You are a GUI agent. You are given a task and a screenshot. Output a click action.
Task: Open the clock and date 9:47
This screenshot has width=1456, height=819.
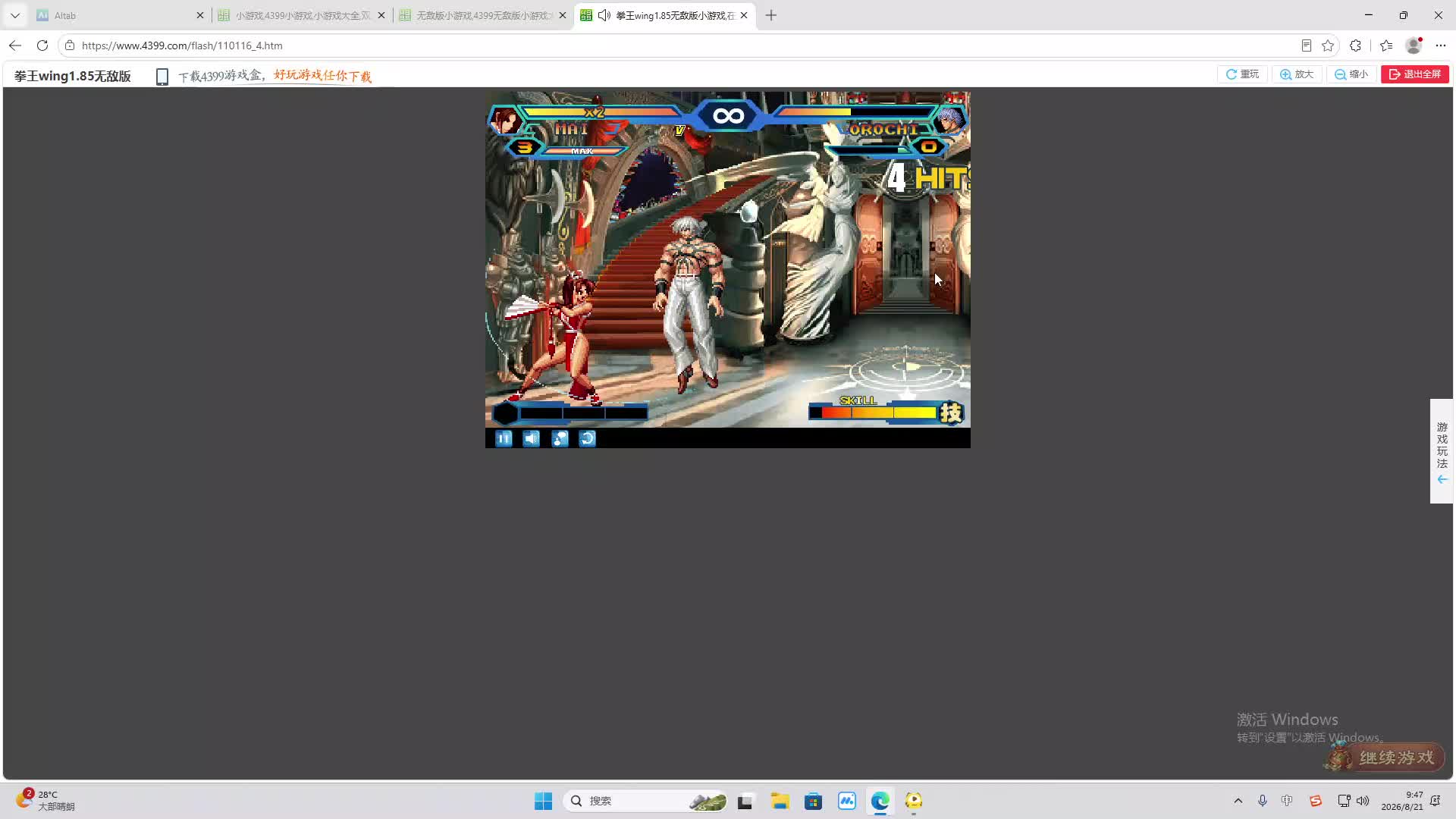pos(1402,801)
